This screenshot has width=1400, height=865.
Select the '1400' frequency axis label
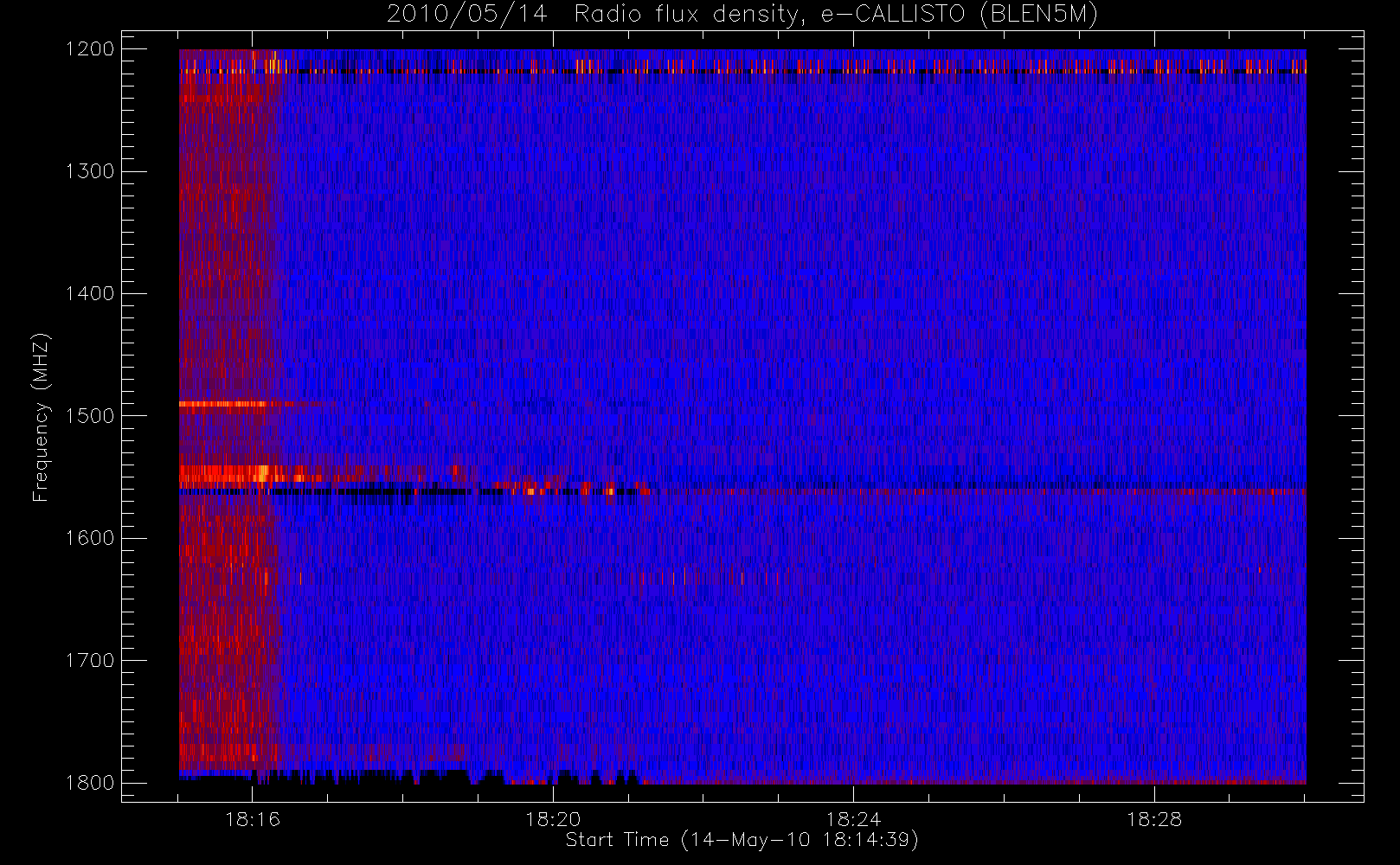click(x=90, y=294)
